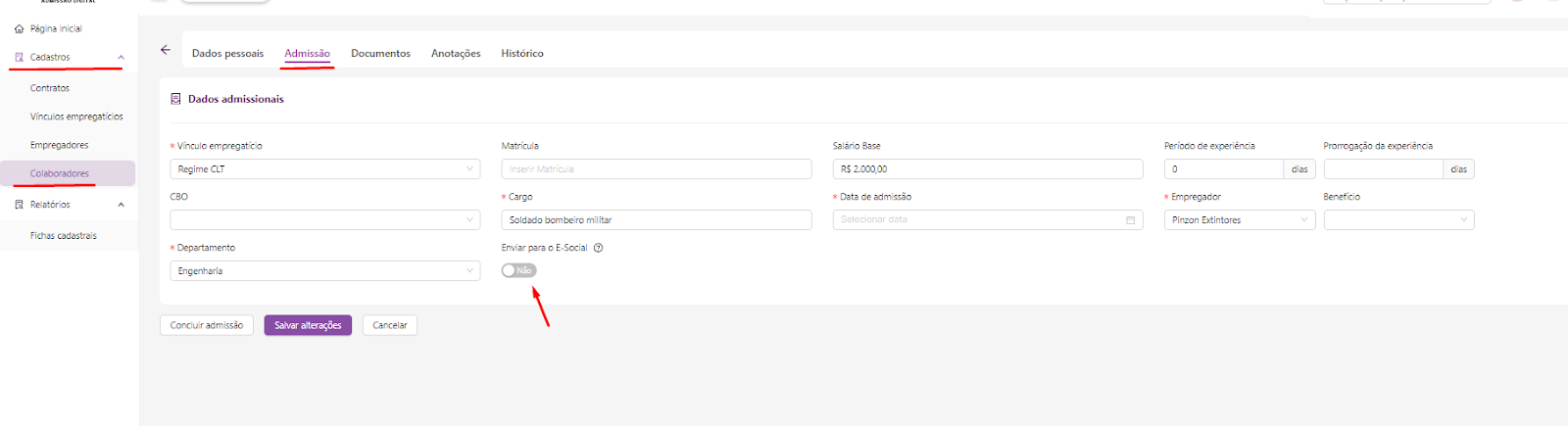Click the Matrícula input field

[x=656, y=169]
